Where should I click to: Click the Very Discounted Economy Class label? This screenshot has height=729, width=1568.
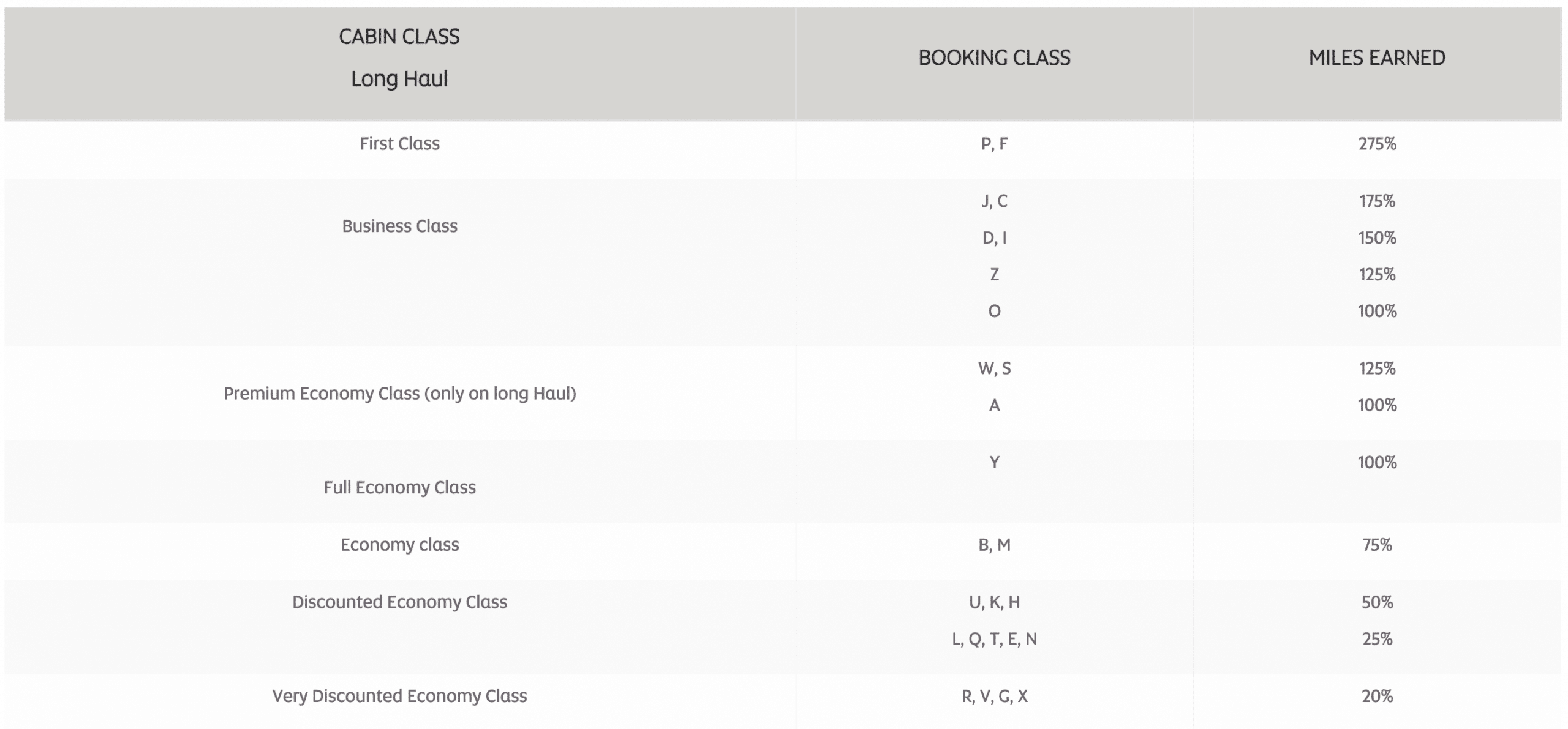[399, 697]
